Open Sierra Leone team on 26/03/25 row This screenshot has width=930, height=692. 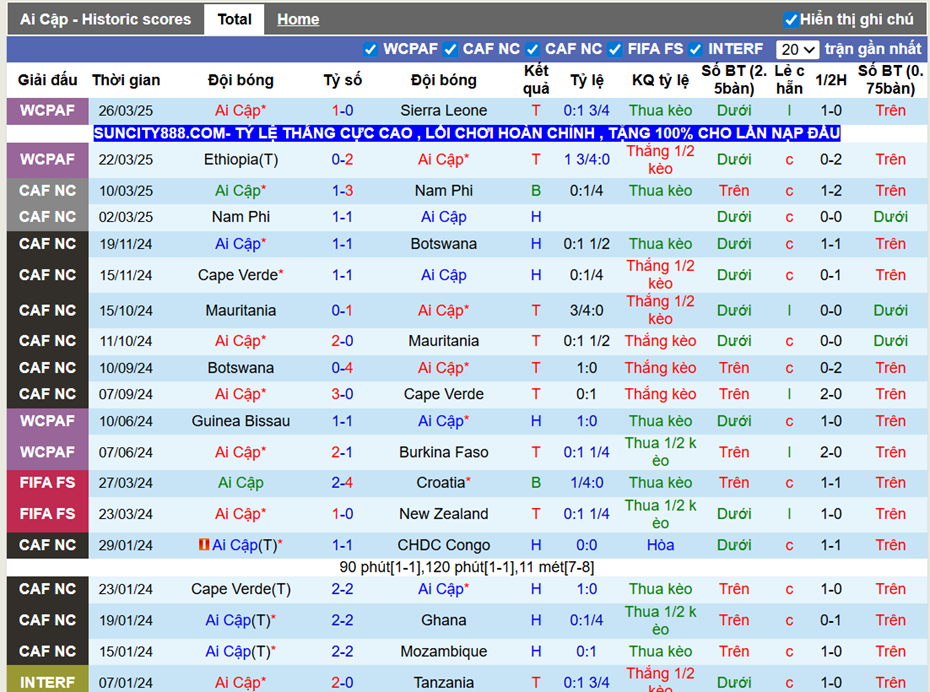pyautogui.click(x=444, y=111)
